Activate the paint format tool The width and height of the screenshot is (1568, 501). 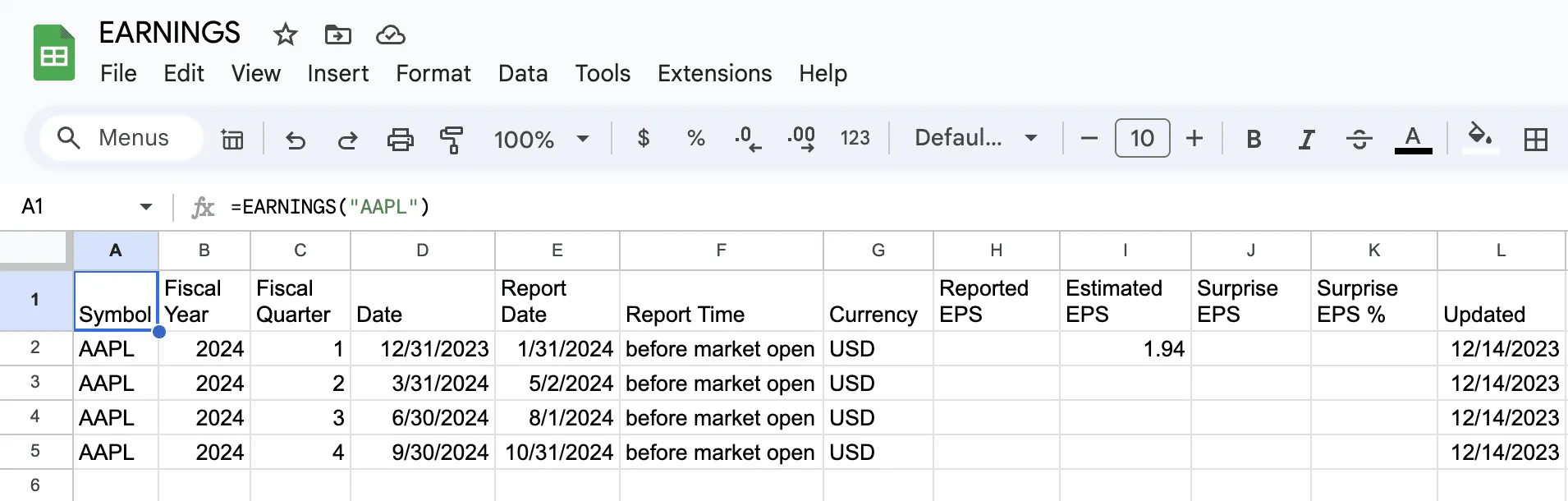[452, 140]
